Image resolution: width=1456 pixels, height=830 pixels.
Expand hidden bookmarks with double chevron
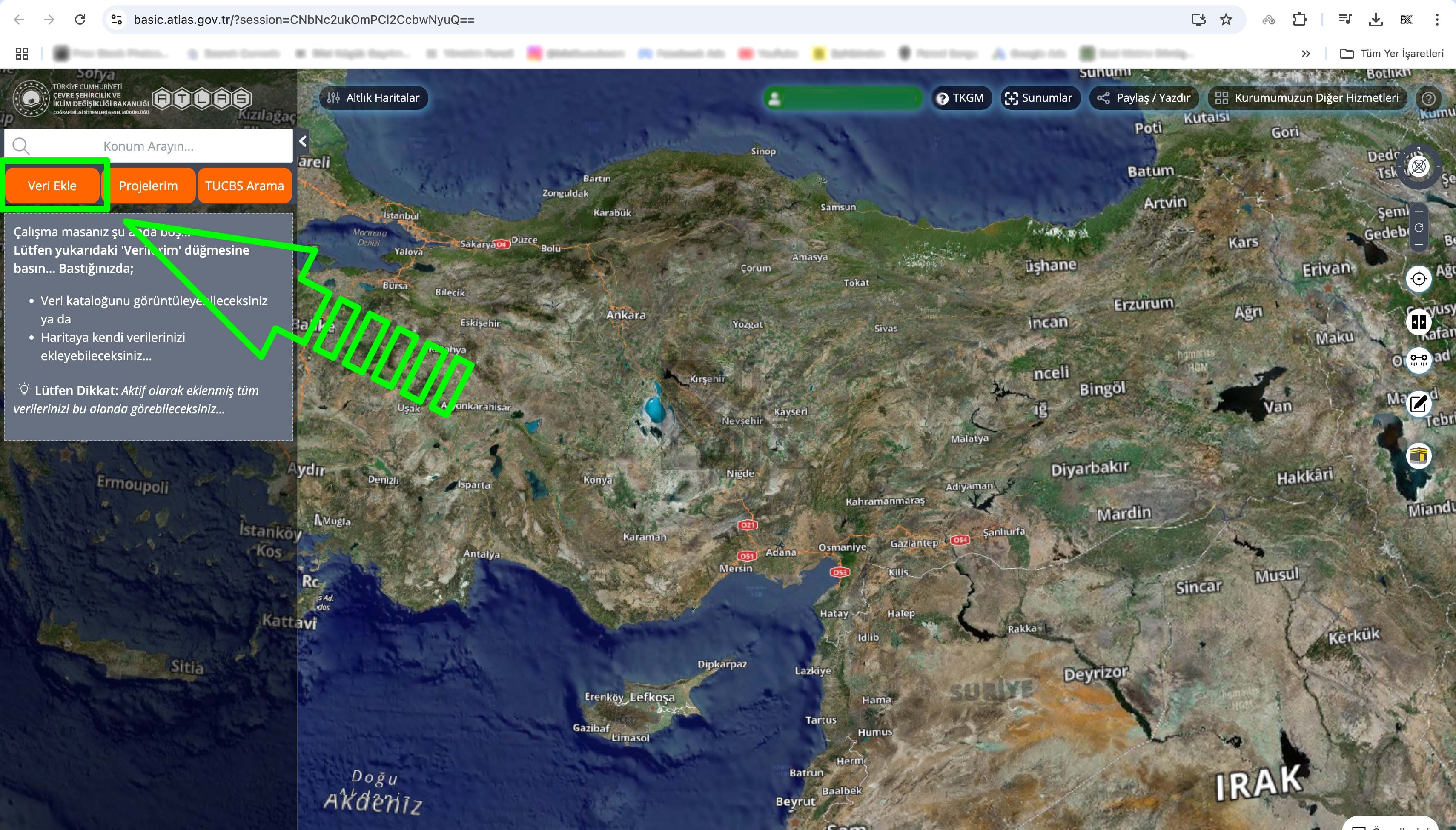[x=1306, y=54]
